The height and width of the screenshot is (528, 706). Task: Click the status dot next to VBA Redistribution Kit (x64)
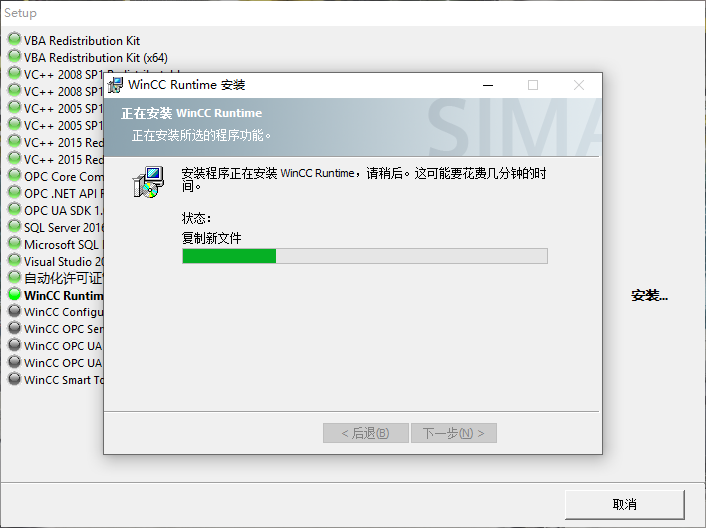(x=14, y=56)
